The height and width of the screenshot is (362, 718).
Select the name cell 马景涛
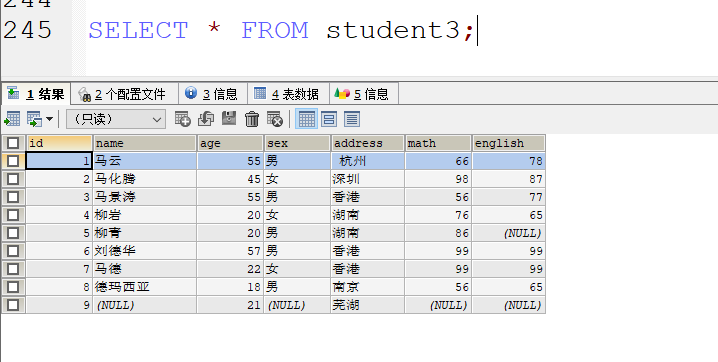coord(145,197)
